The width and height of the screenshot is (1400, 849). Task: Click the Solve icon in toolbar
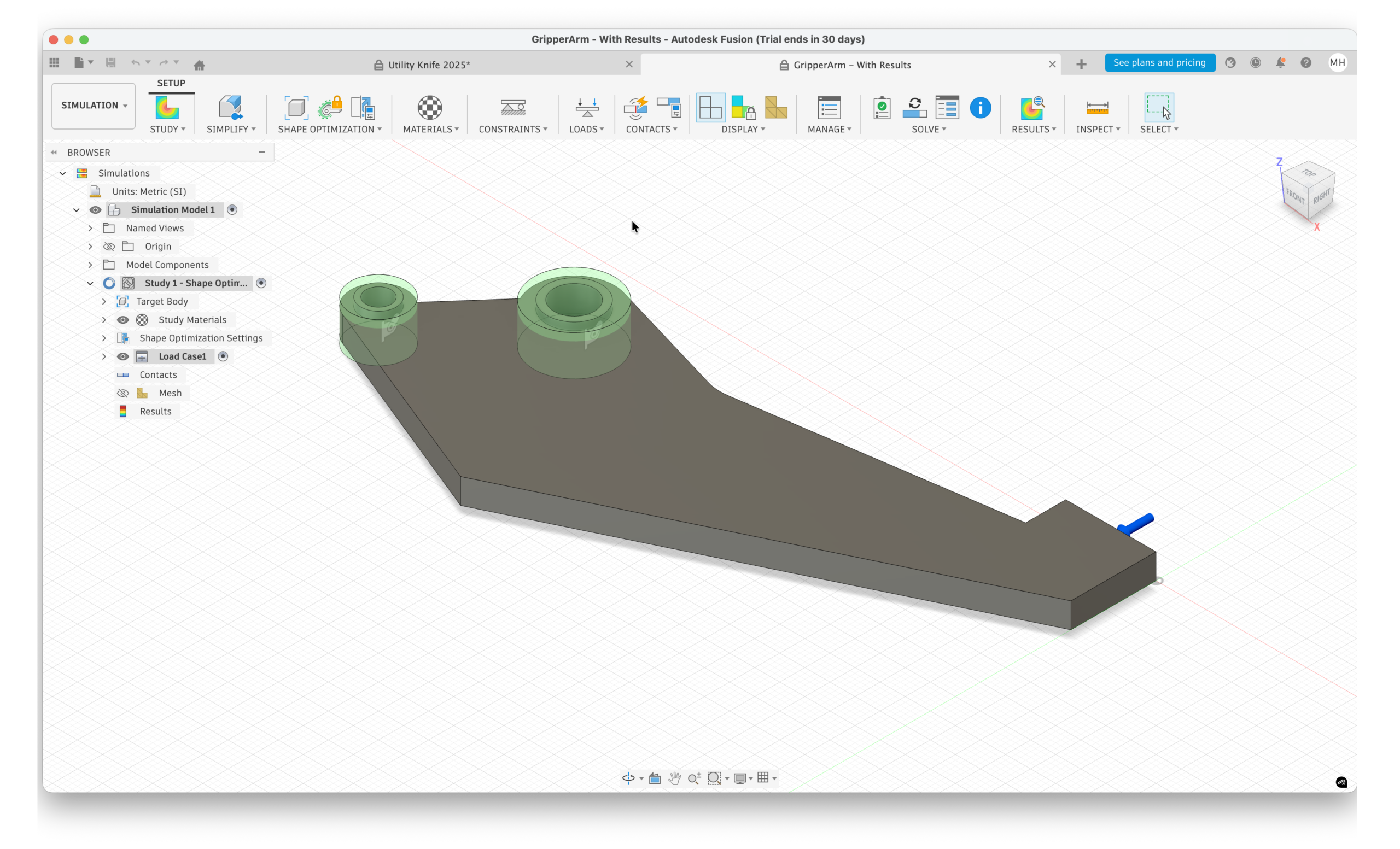914,107
